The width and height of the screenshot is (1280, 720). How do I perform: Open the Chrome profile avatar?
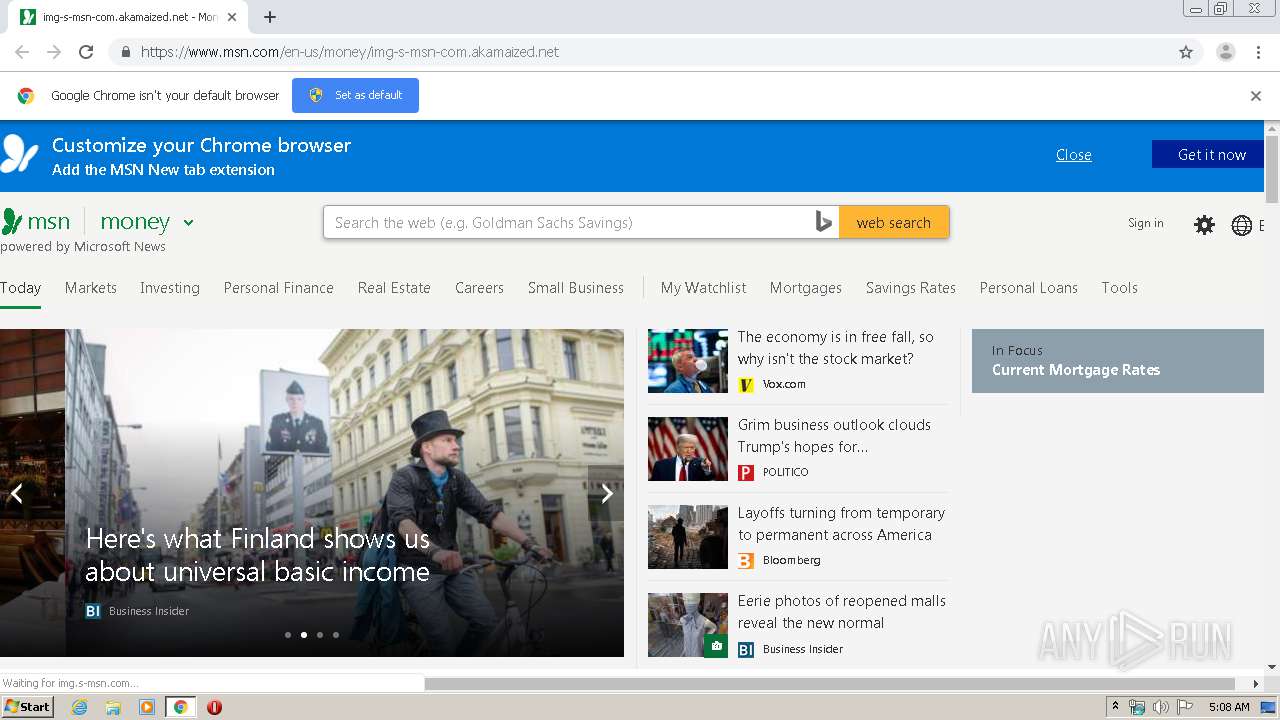[x=1226, y=52]
